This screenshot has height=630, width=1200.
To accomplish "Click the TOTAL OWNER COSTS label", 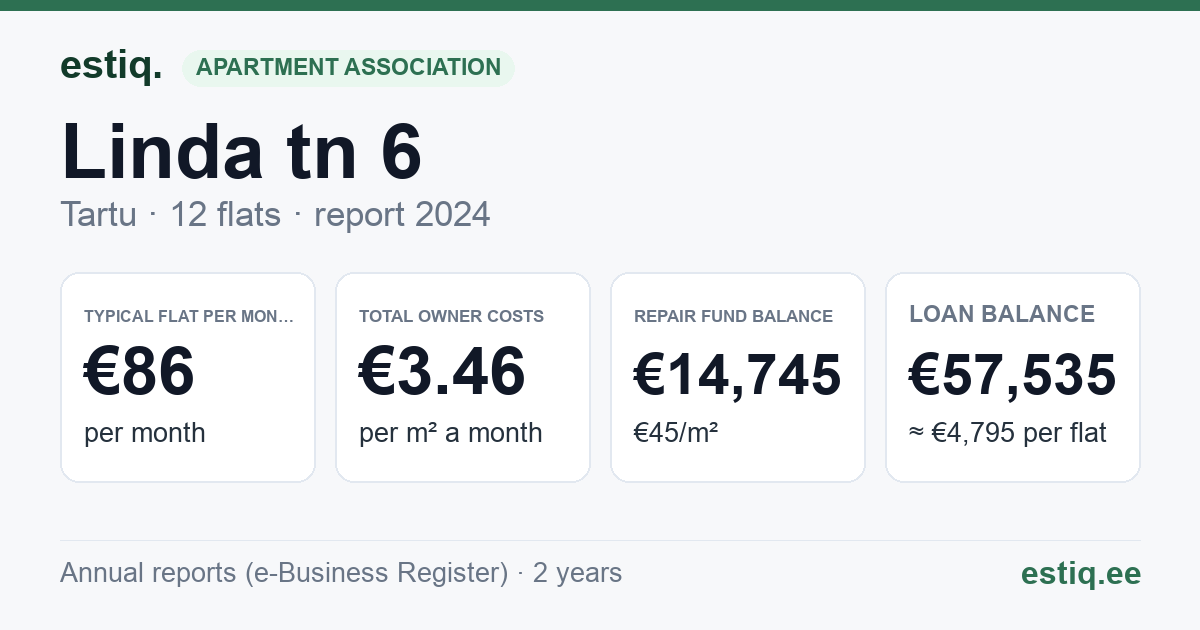I will coord(451,316).
